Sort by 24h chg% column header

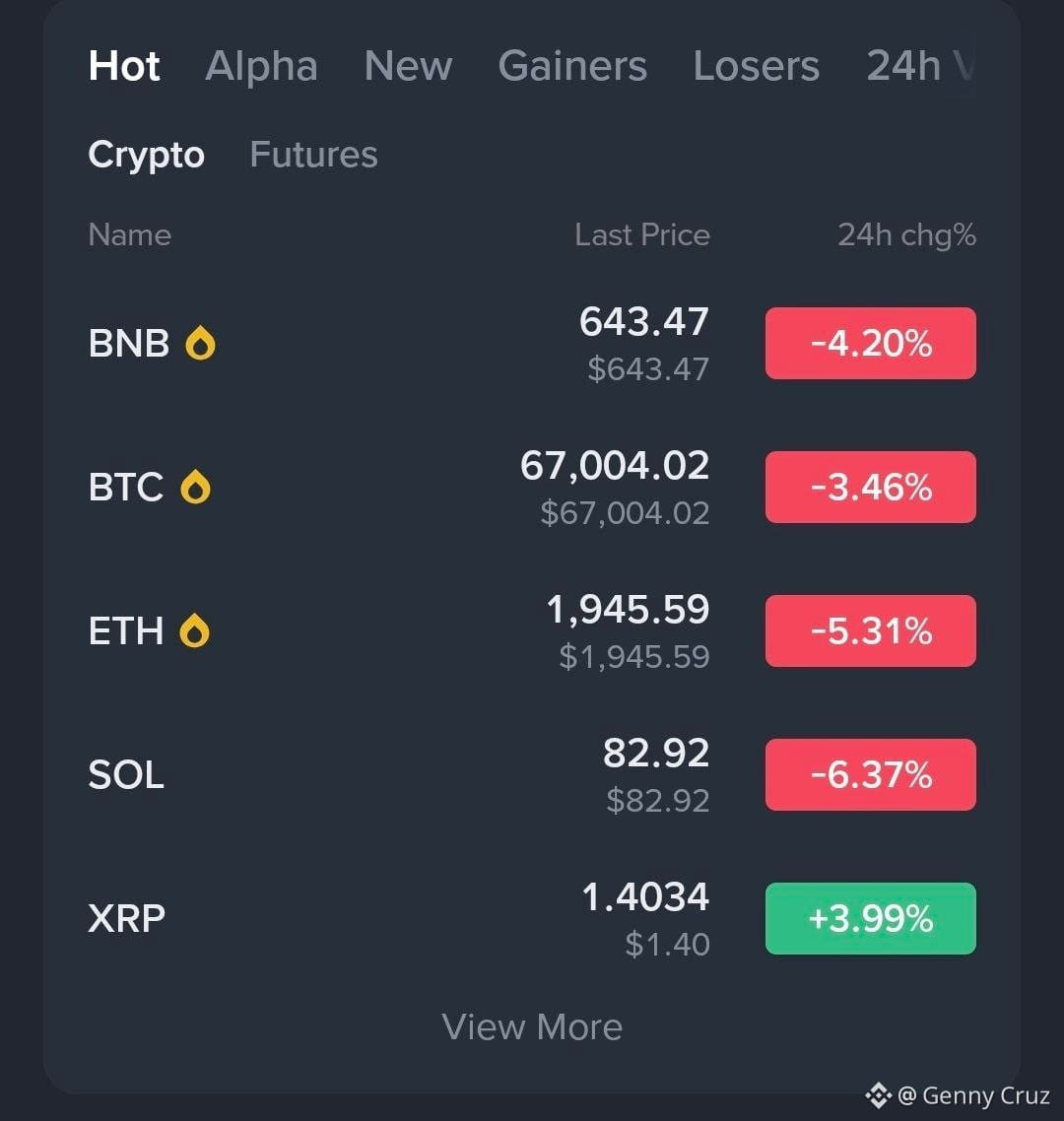click(906, 234)
